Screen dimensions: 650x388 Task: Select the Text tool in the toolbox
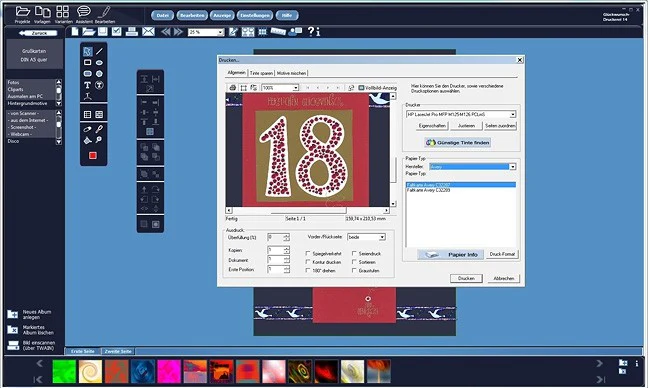click(x=87, y=85)
